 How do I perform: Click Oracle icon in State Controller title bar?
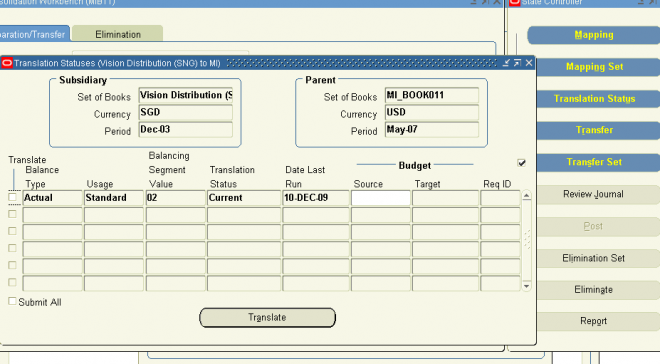point(515,2)
